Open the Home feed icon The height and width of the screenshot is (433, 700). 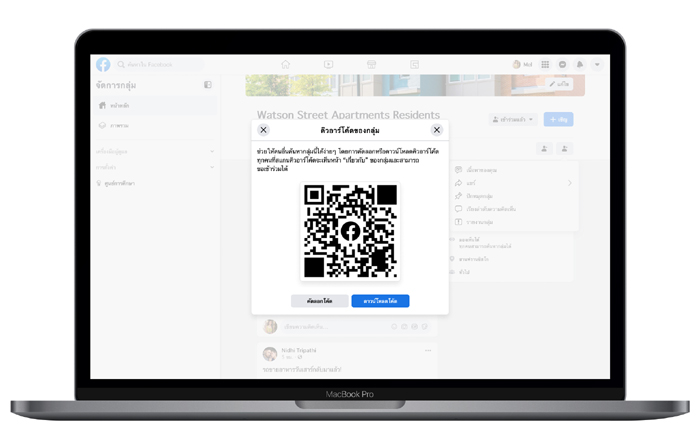[x=286, y=65]
